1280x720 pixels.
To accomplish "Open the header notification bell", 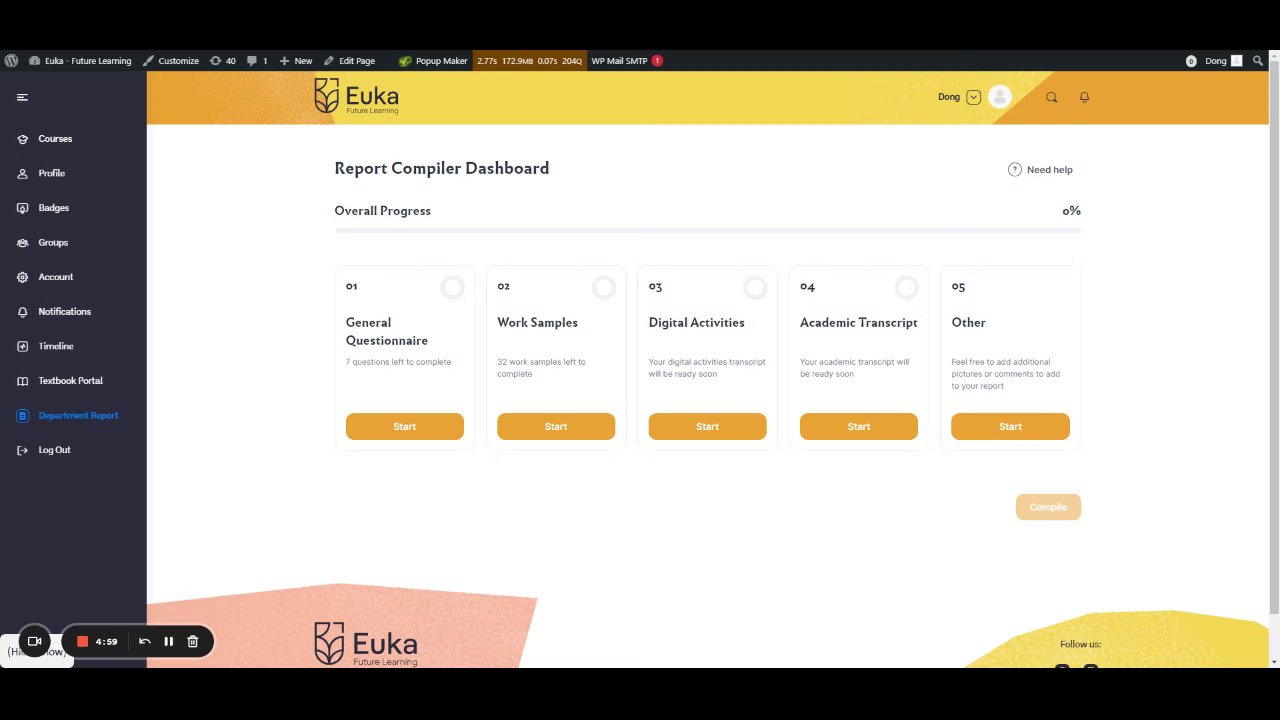I will (x=1084, y=97).
